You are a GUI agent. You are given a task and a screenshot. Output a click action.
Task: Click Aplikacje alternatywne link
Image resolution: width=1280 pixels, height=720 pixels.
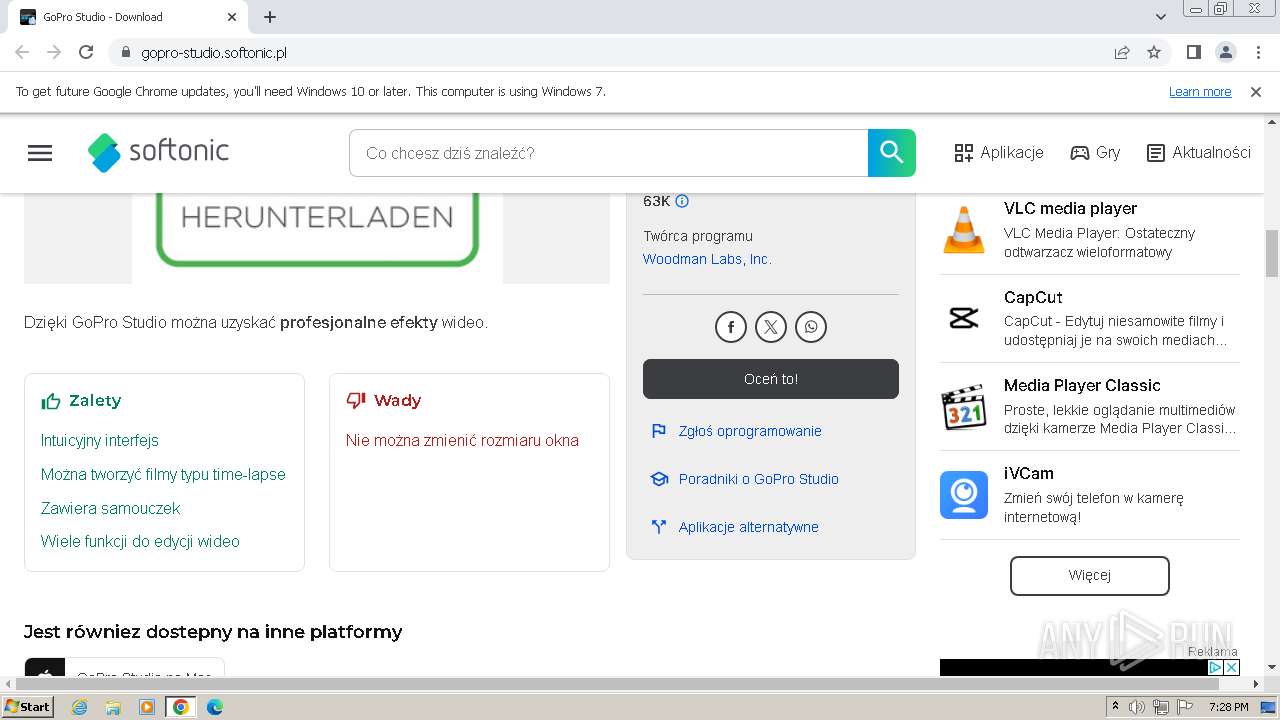tap(748, 527)
